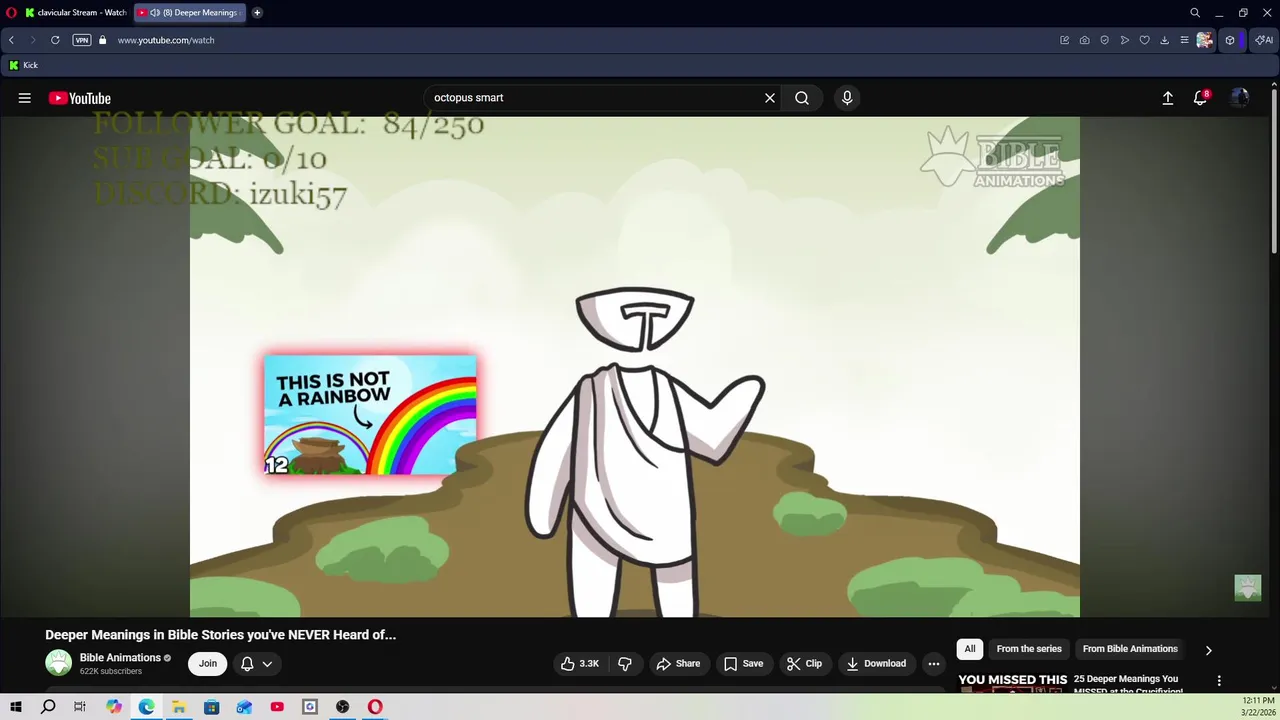The width and height of the screenshot is (1280, 720).
Task: Show more filter chips with right chevron
Action: pyautogui.click(x=1208, y=650)
